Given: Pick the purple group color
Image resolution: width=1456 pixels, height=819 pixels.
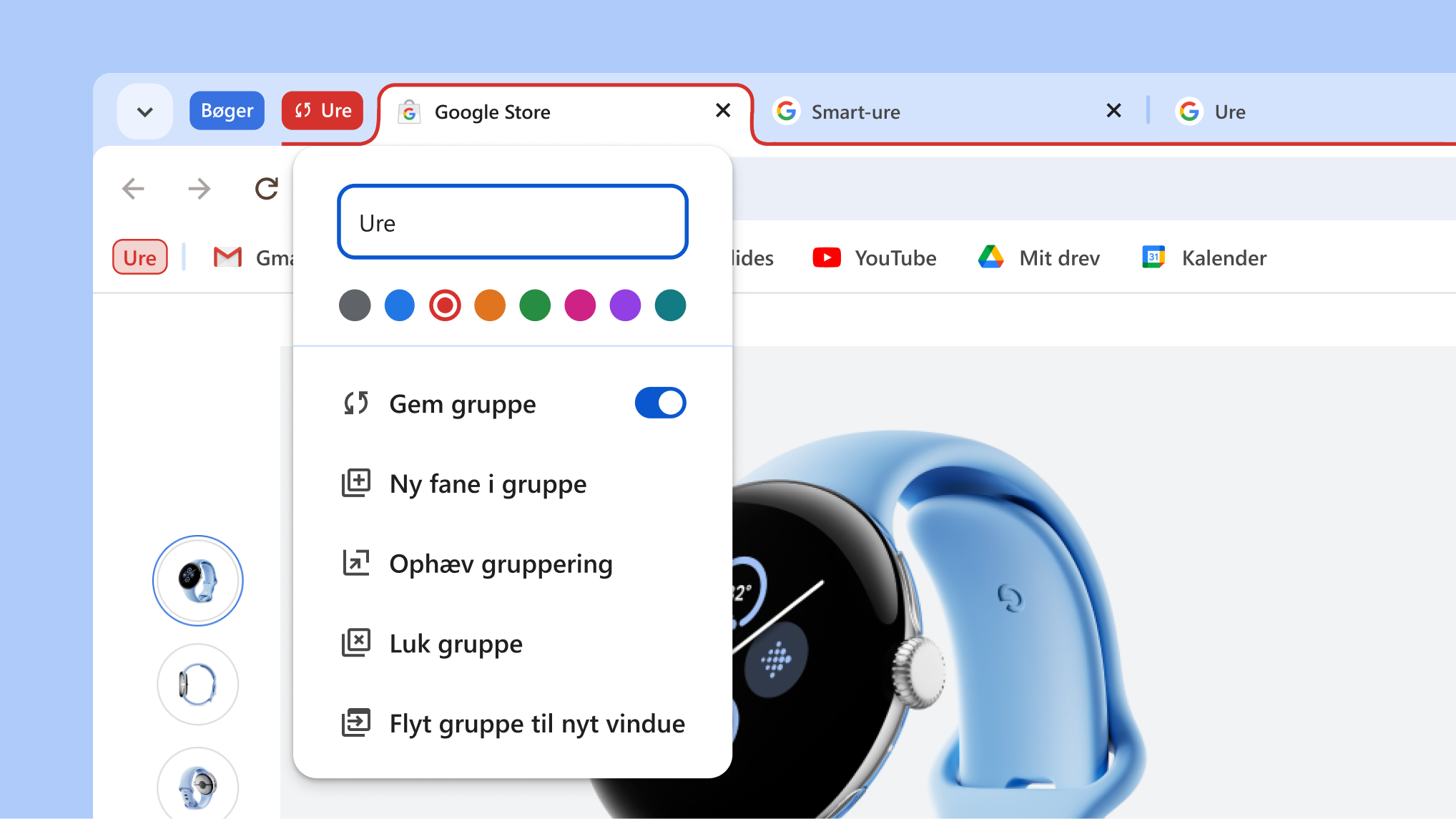Looking at the screenshot, I should click(625, 305).
